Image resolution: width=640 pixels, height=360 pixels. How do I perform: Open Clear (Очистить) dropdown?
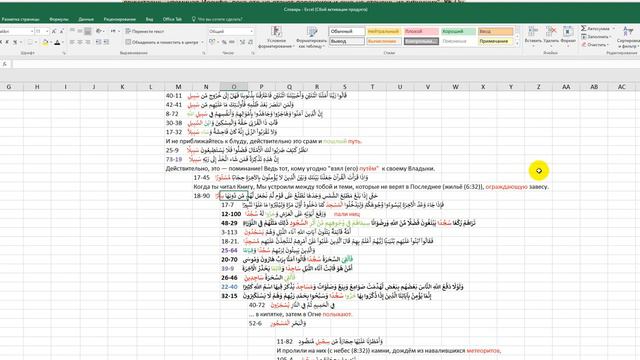click(x=595, y=45)
